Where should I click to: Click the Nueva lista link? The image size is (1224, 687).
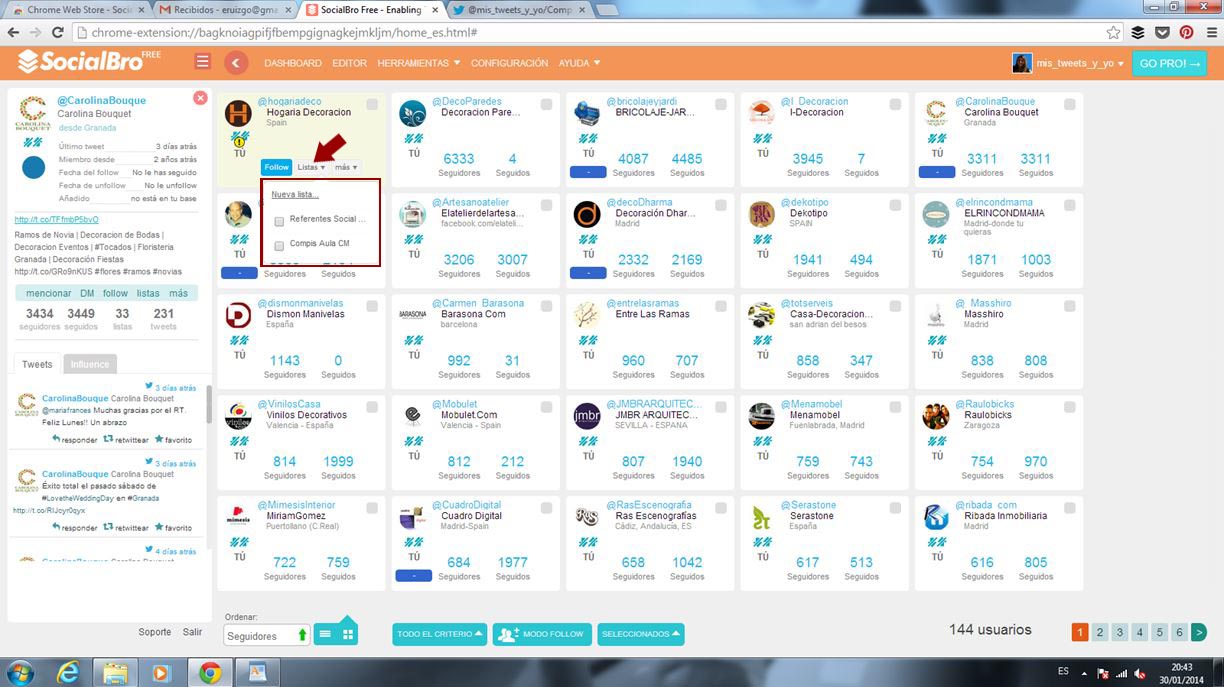point(295,195)
